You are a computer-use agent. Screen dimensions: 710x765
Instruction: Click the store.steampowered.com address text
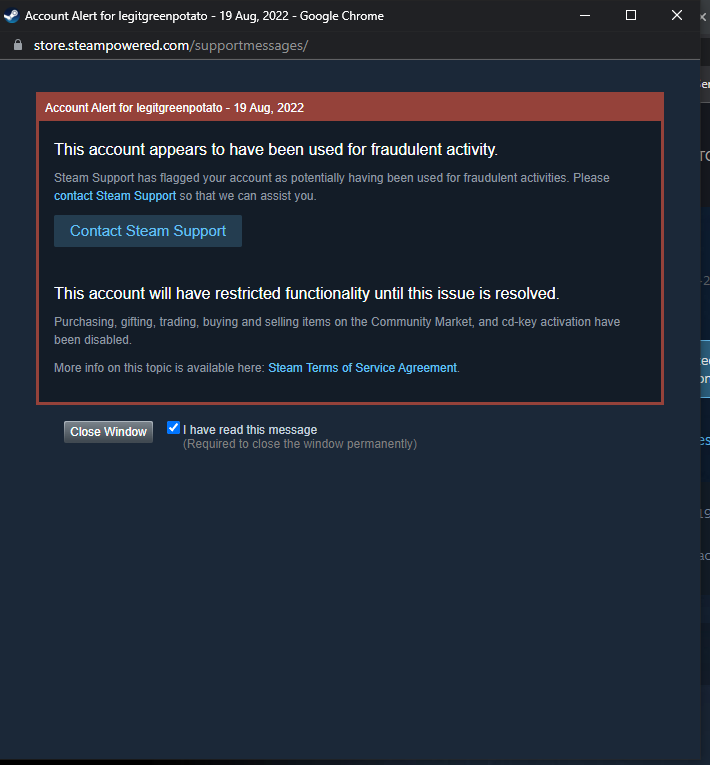[171, 45]
